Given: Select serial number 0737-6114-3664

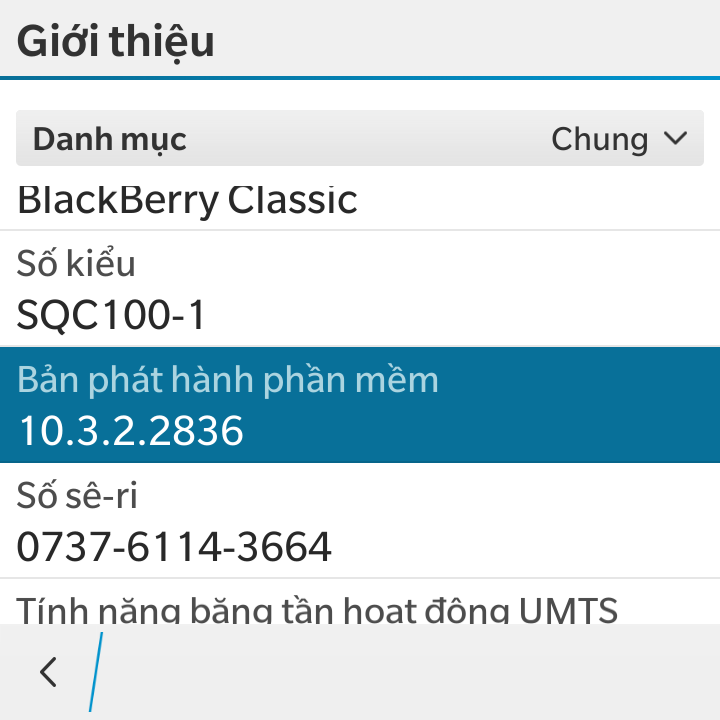Looking at the screenshot, I should click(175, 547).
